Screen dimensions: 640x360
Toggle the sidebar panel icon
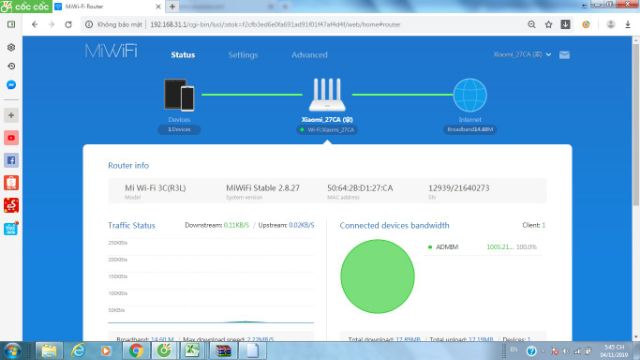11,24
